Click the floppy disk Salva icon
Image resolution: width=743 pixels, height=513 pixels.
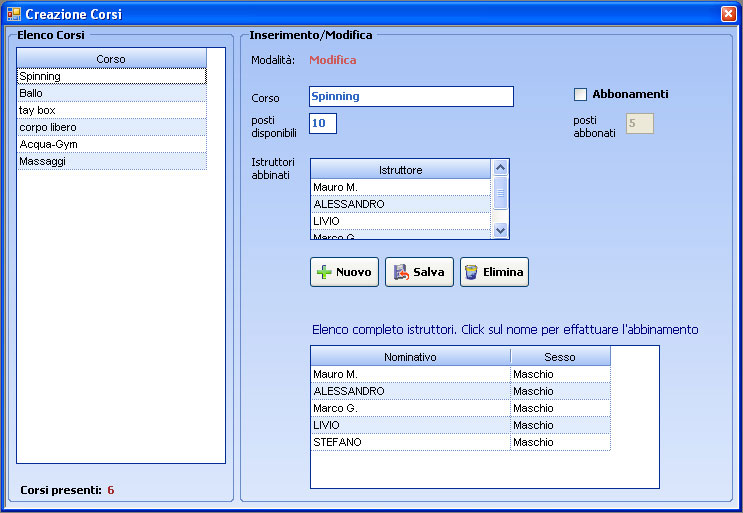click(x=401, y=273)
